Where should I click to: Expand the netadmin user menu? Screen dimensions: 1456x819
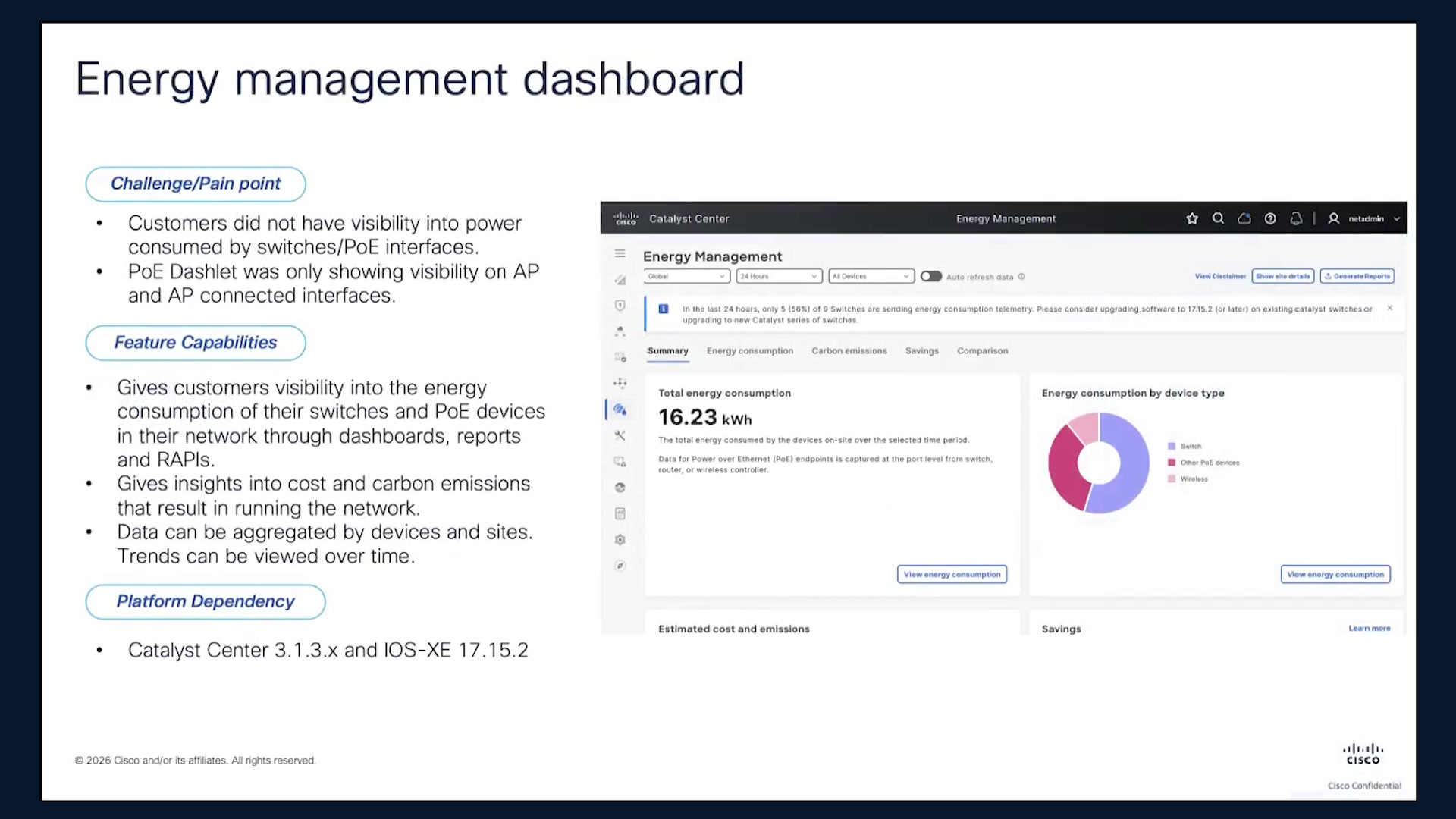coord(1363,218)
